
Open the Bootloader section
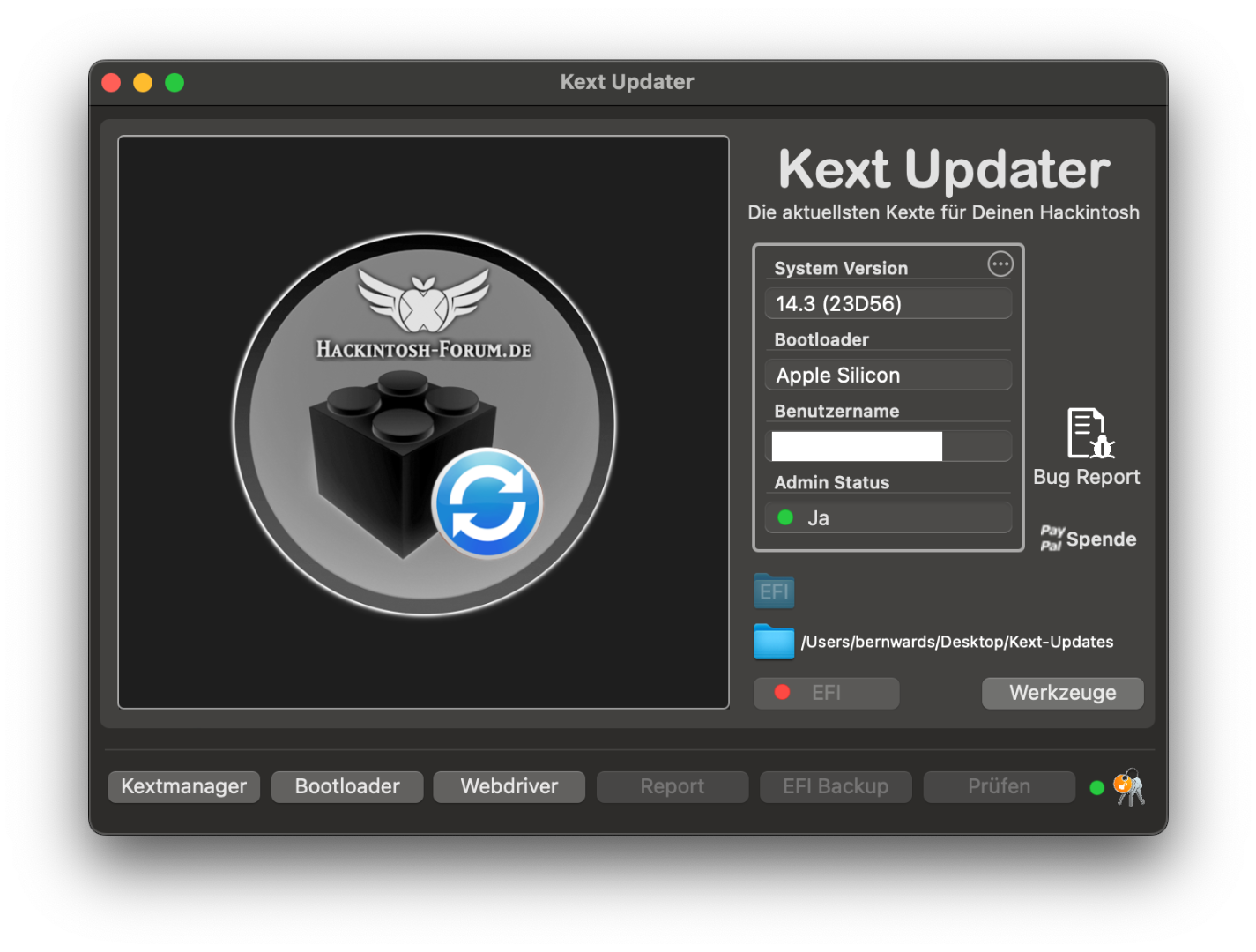(x=347, y=786)
